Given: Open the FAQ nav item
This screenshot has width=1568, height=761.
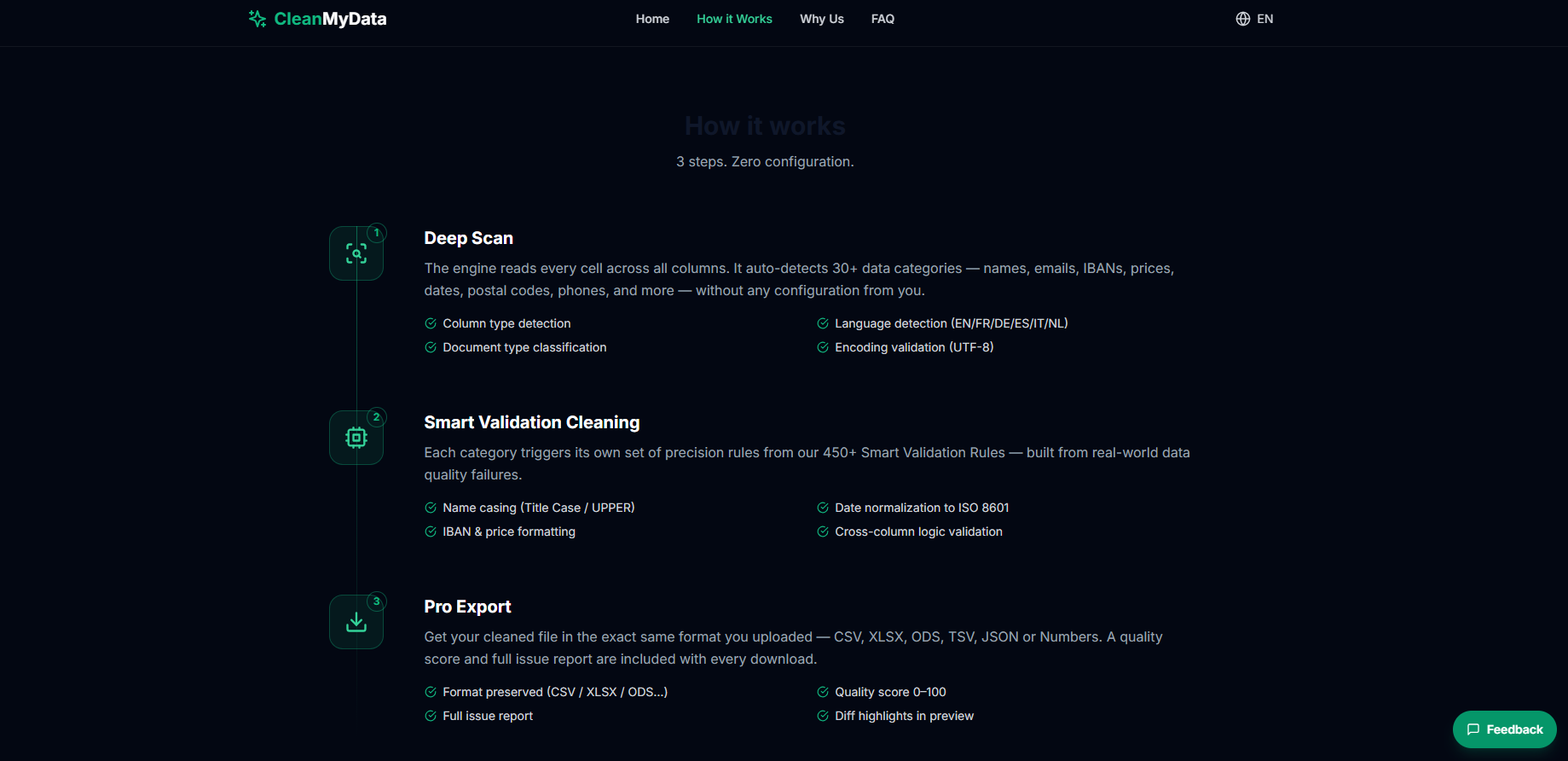Looking at the screenshot, I should [x=882, y=19].
